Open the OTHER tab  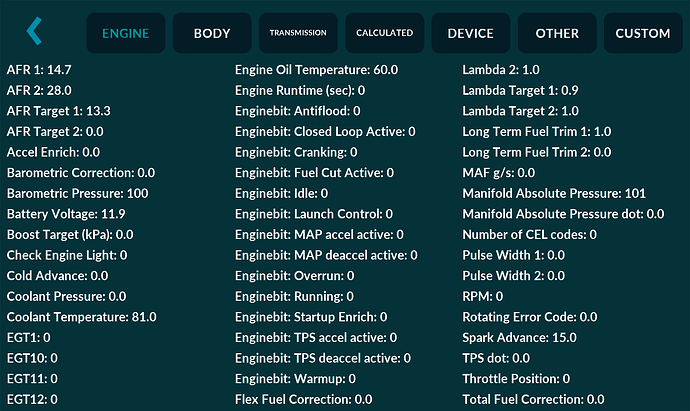pyautogui.click(x=557, y=33)
